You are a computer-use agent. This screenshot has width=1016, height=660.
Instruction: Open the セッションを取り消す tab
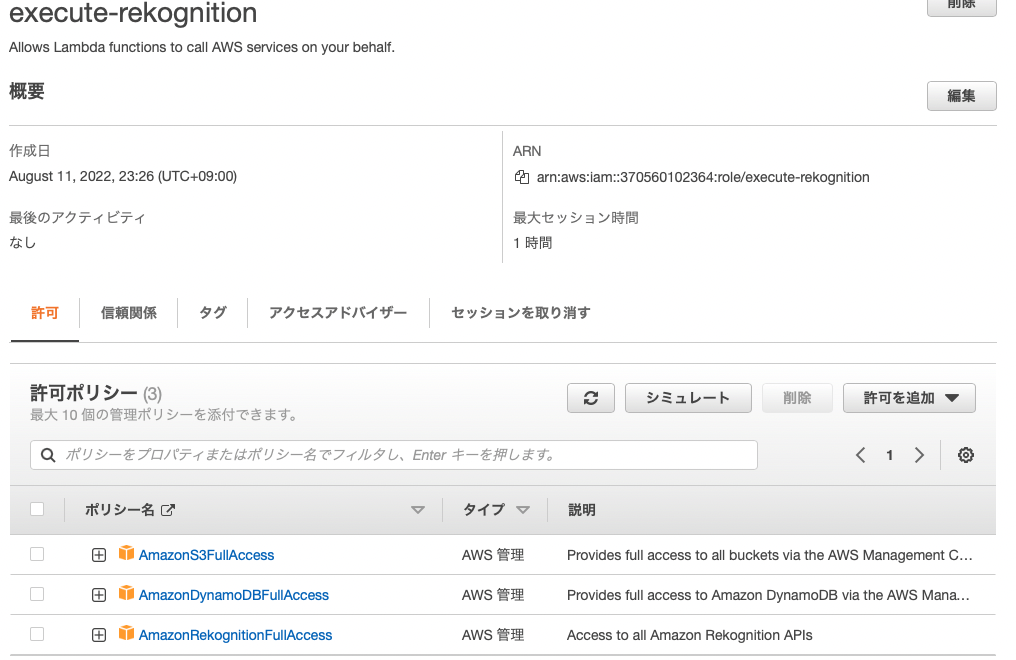click(521, 313)
